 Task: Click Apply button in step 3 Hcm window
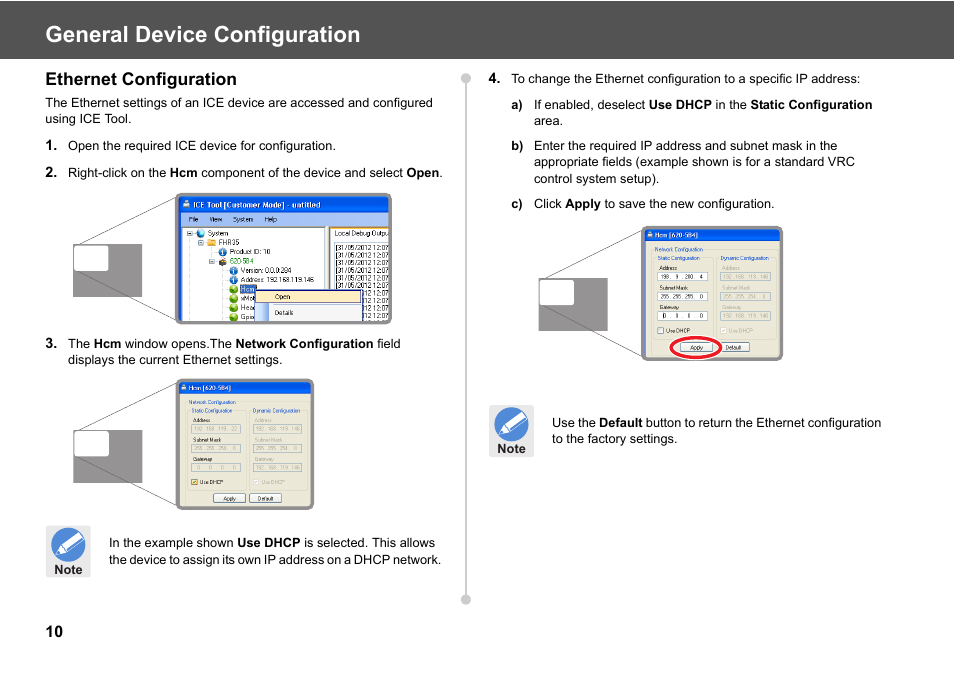[x=229, y=498]
